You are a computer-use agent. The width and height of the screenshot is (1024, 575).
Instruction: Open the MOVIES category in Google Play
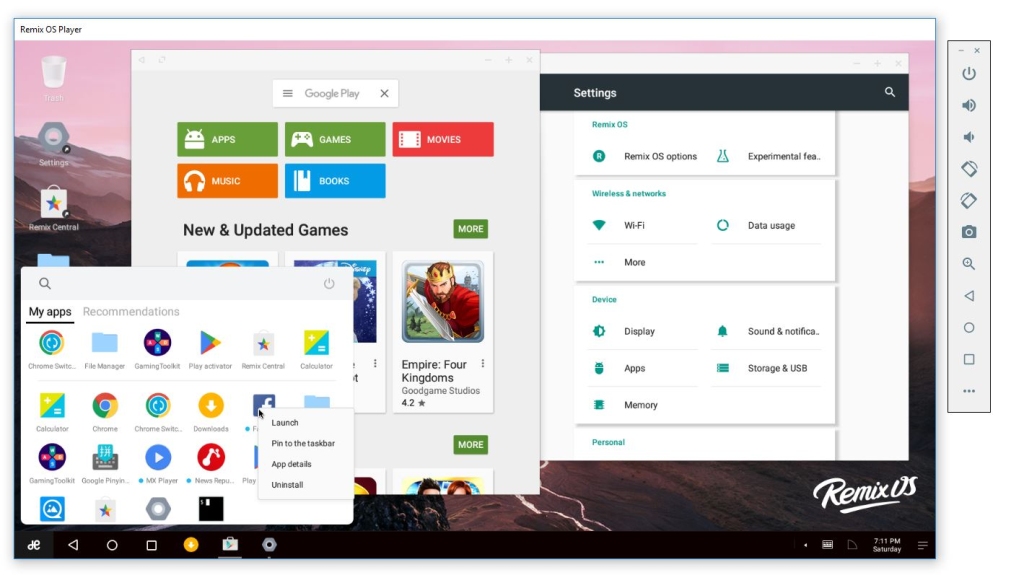(x=443, y=139)
